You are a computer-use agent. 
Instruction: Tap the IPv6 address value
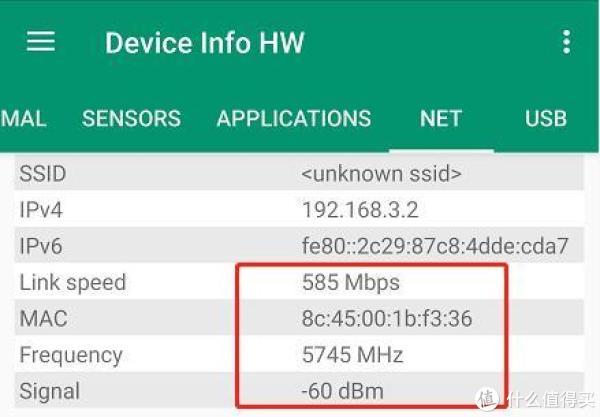point(435,246)
